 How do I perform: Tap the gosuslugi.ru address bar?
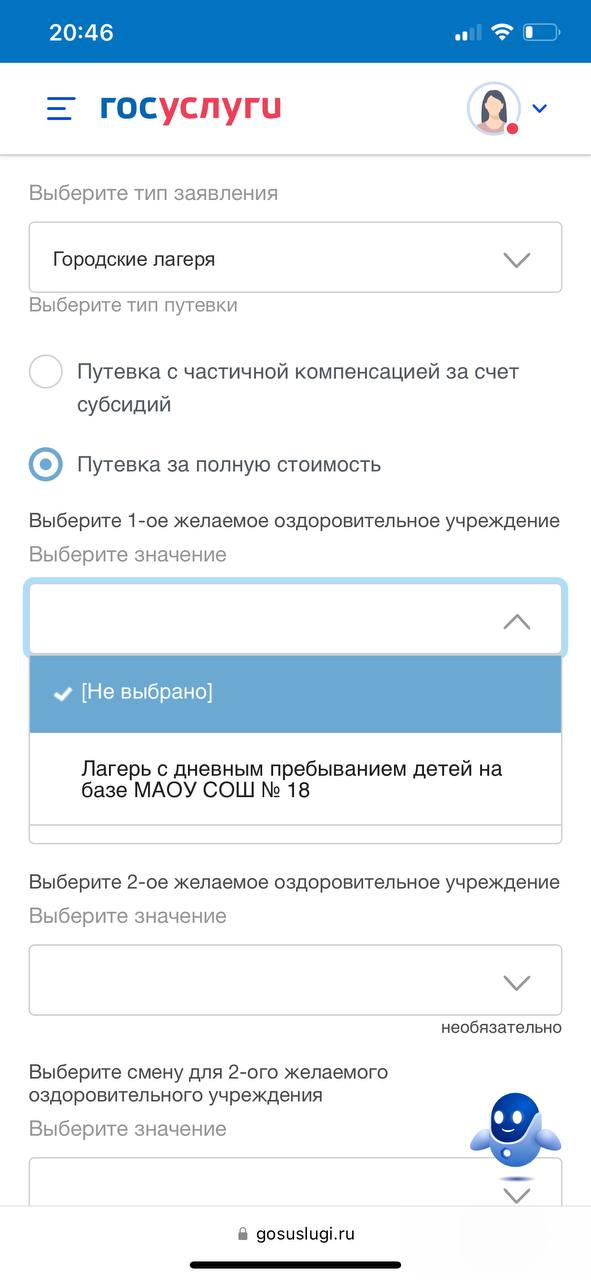tap(295, 1234)
